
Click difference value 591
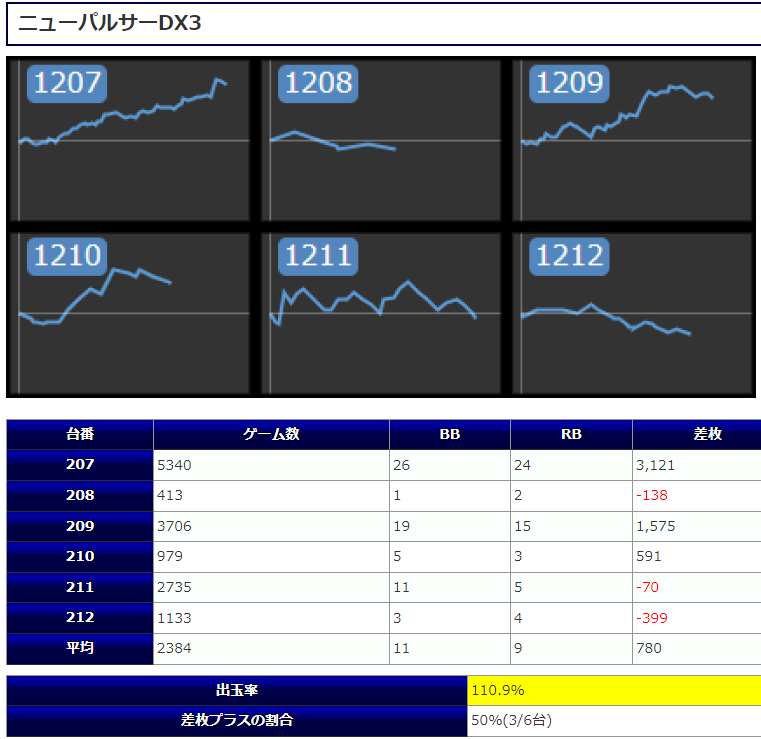click(697, 557)
